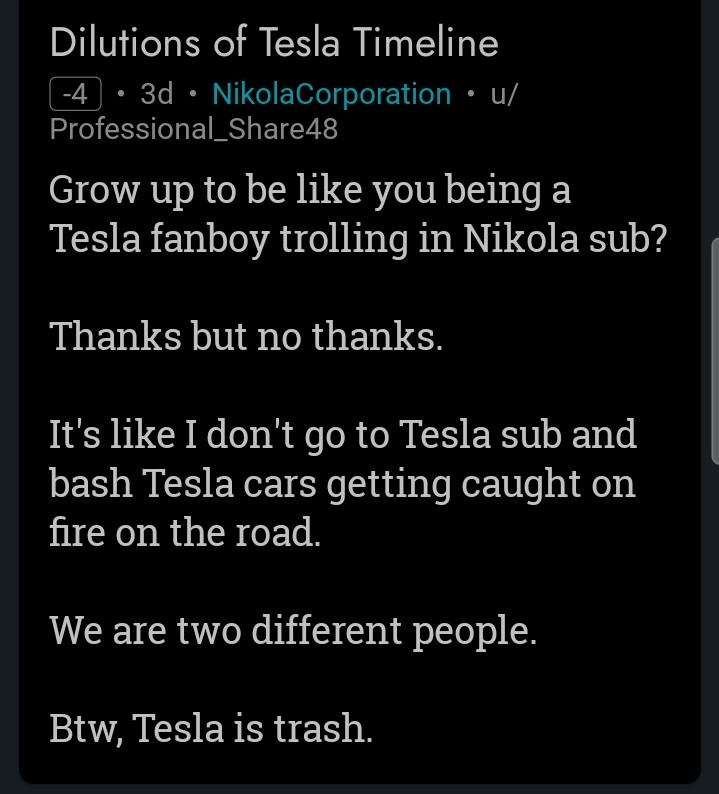Open the "Dilutions of Tesla Timeline" post title

pyautogui.click(x=273, y=43)
